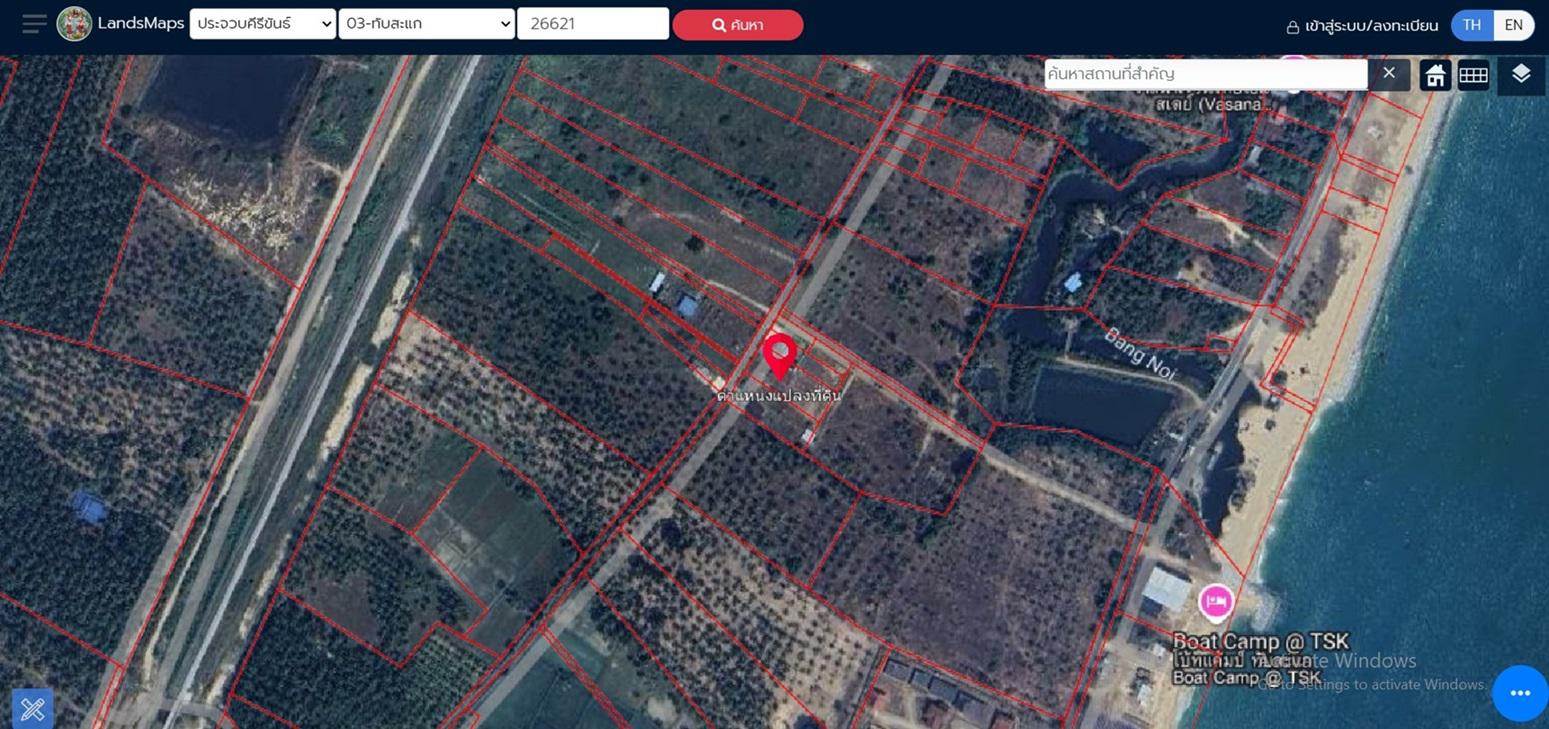Viewport: 1549px width, 729px height.
Task: Click the grid table icon button
Action: tap(1473, 75)
